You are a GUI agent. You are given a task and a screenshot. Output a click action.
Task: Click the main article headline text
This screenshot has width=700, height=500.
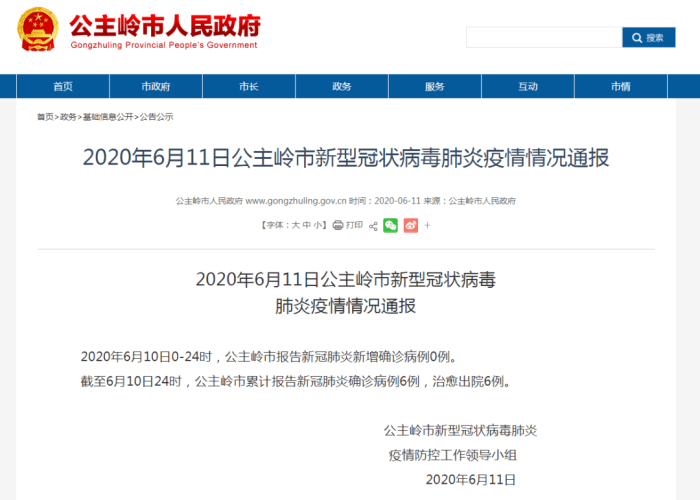click(x=346, y=158)
